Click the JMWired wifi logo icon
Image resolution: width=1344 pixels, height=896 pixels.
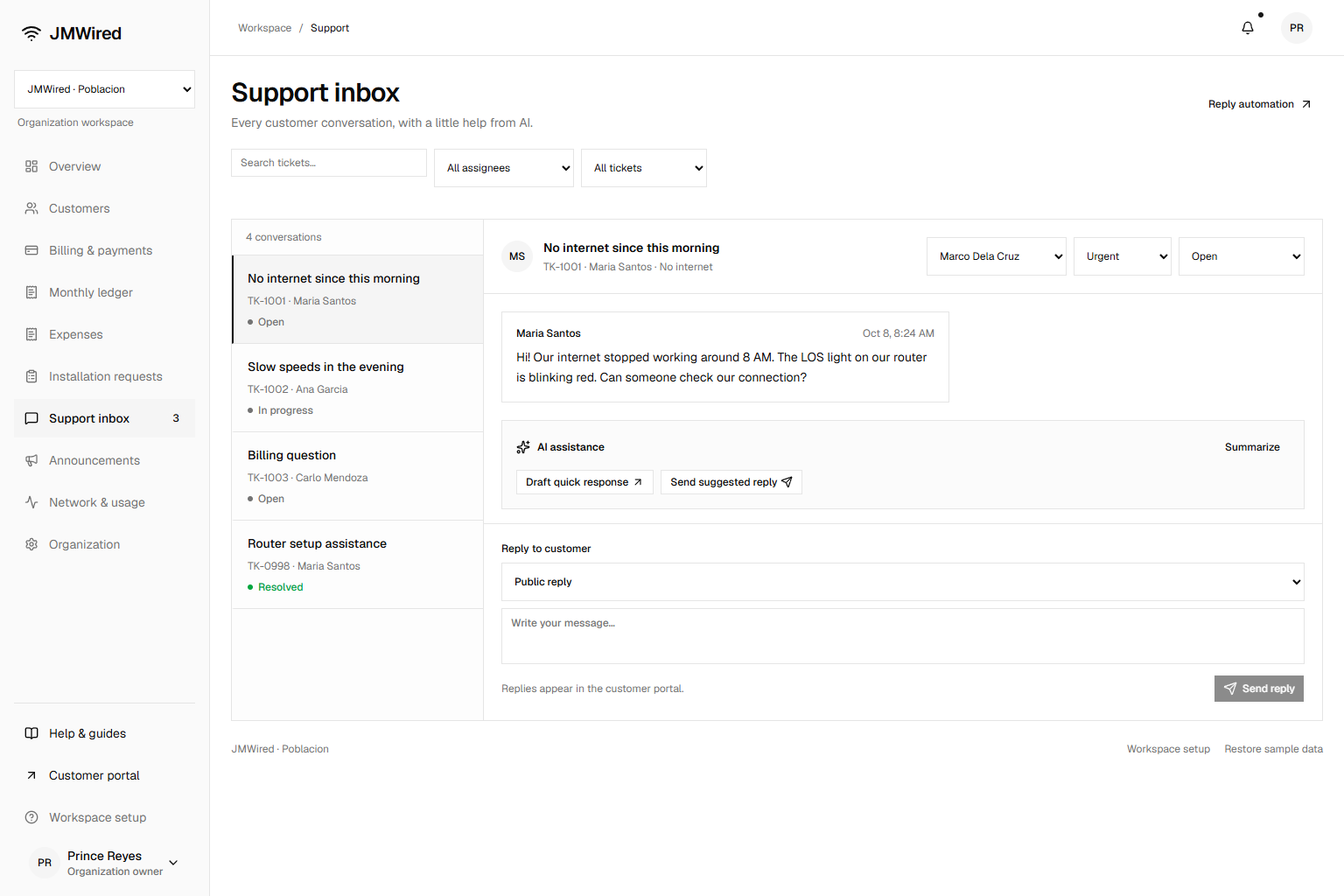pos(31,33)
